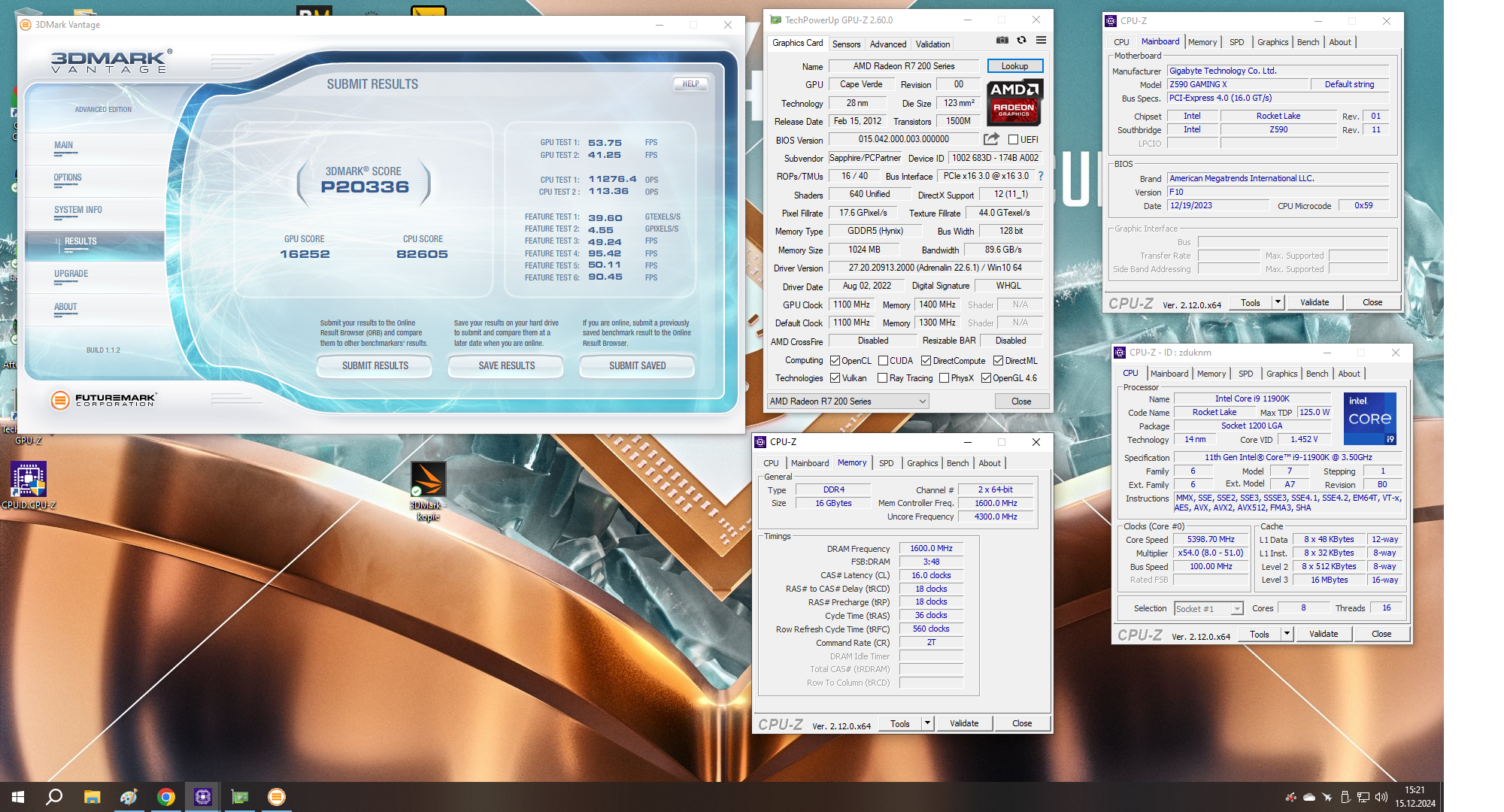The height and width of the screenshot is (812, 1504).
Task: Click the volume speaker tray icon
Action: 1381,797
